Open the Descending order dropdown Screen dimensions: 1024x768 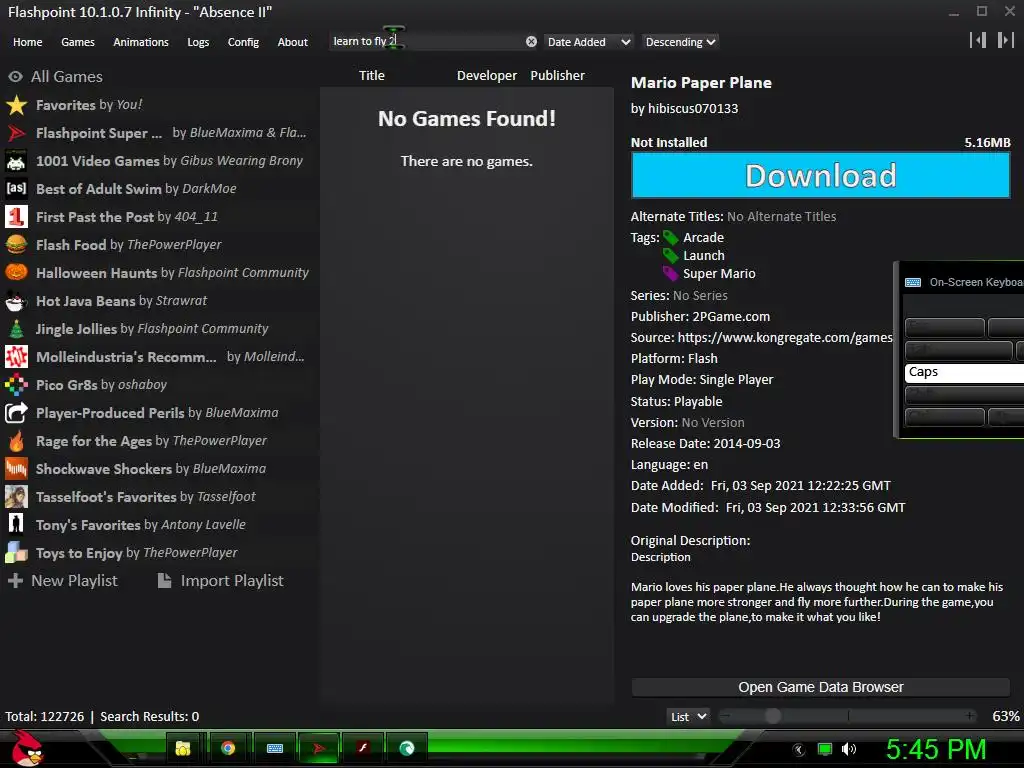pyautogui.click(x=680, y=42)
